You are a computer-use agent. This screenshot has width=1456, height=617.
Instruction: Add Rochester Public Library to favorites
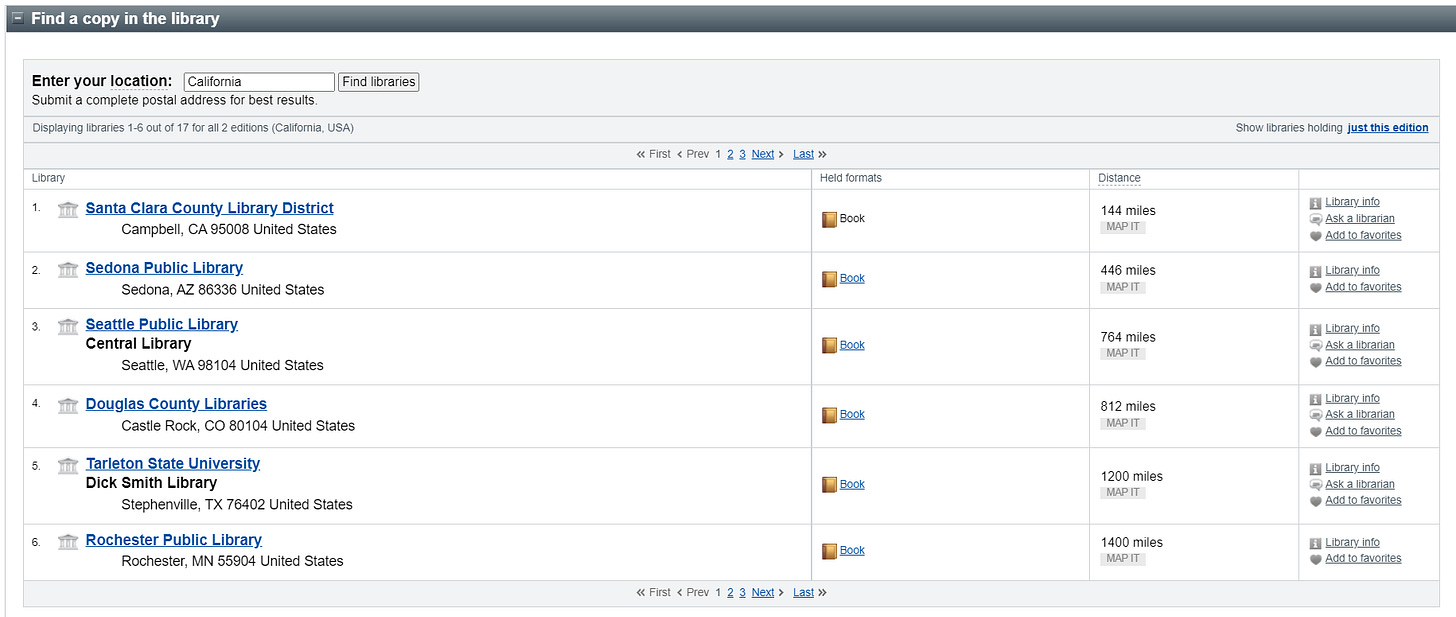pos(1363,558)
